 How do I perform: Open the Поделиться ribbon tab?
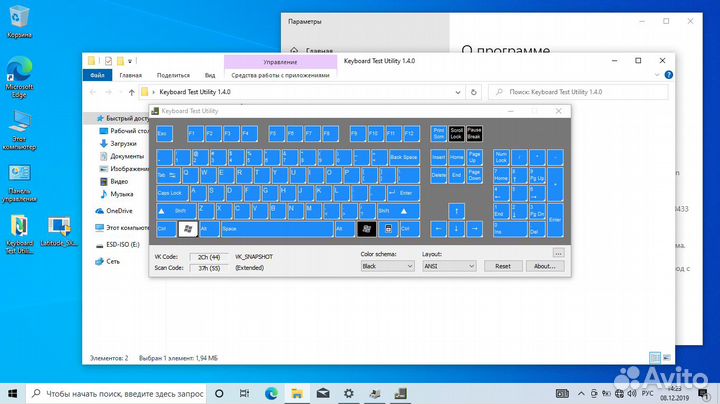[x=173, y=75]
